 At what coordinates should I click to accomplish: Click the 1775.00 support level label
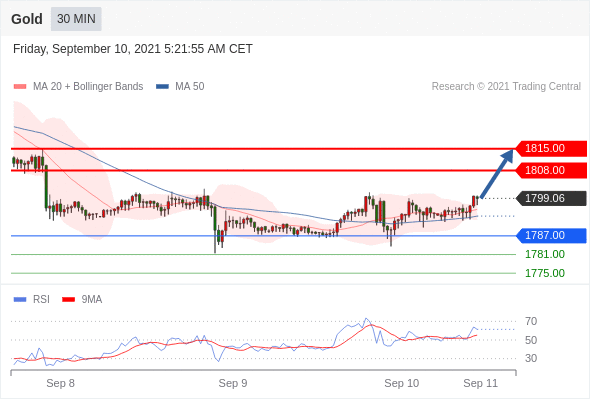[545, 273]
